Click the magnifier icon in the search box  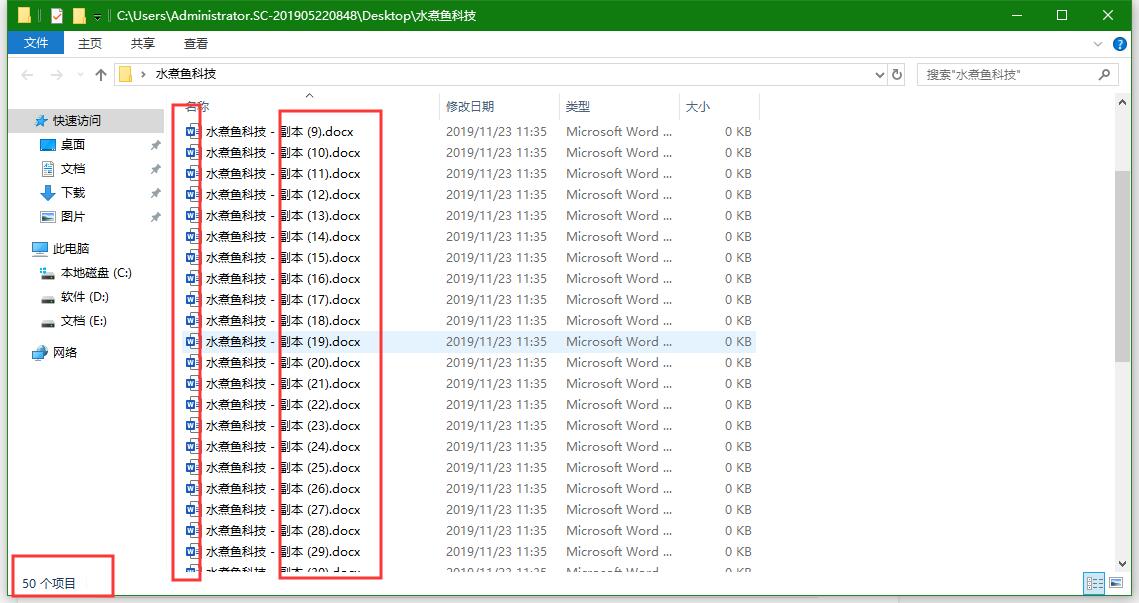1104,75
